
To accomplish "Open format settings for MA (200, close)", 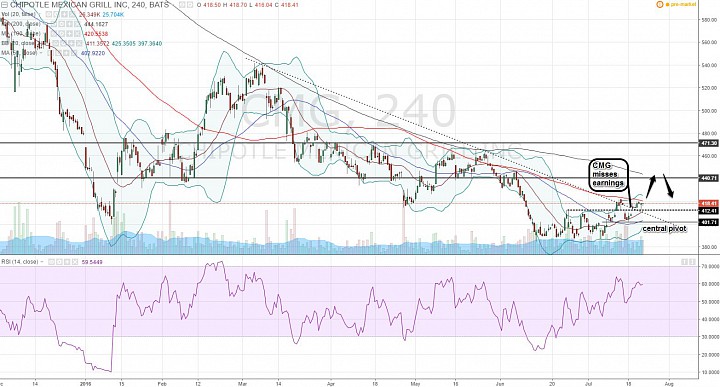I will click(x=62, y=24).
